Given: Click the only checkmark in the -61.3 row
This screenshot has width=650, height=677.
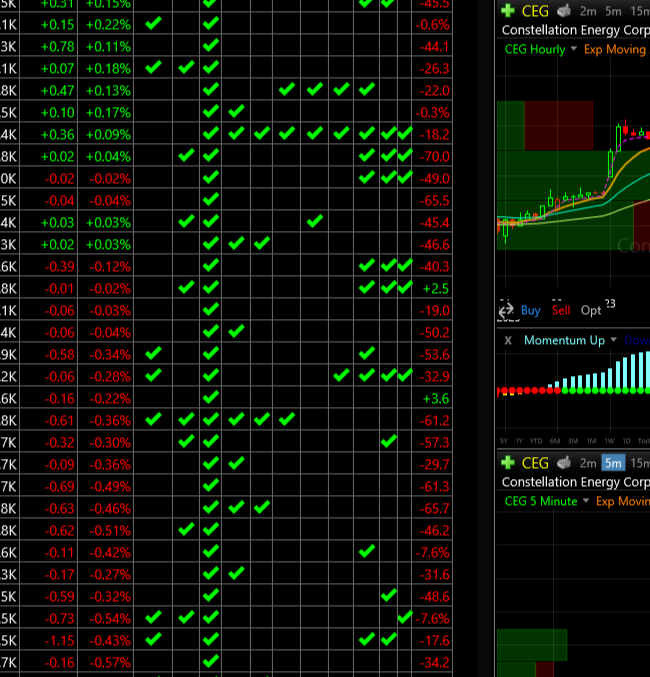Looking at the screenshot, I should tap(211, 485).
